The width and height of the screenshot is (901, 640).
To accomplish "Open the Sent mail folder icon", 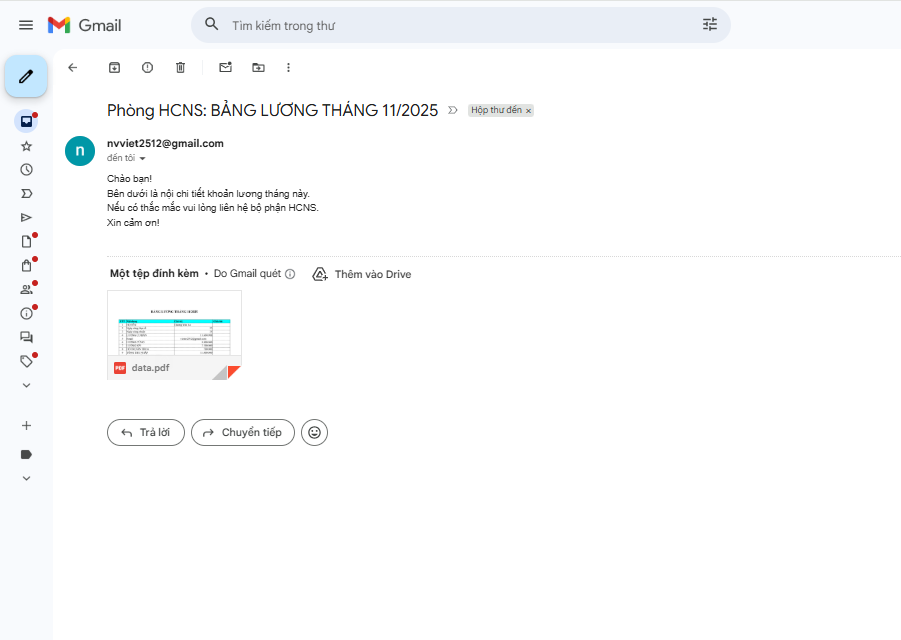I will (26, 217).
